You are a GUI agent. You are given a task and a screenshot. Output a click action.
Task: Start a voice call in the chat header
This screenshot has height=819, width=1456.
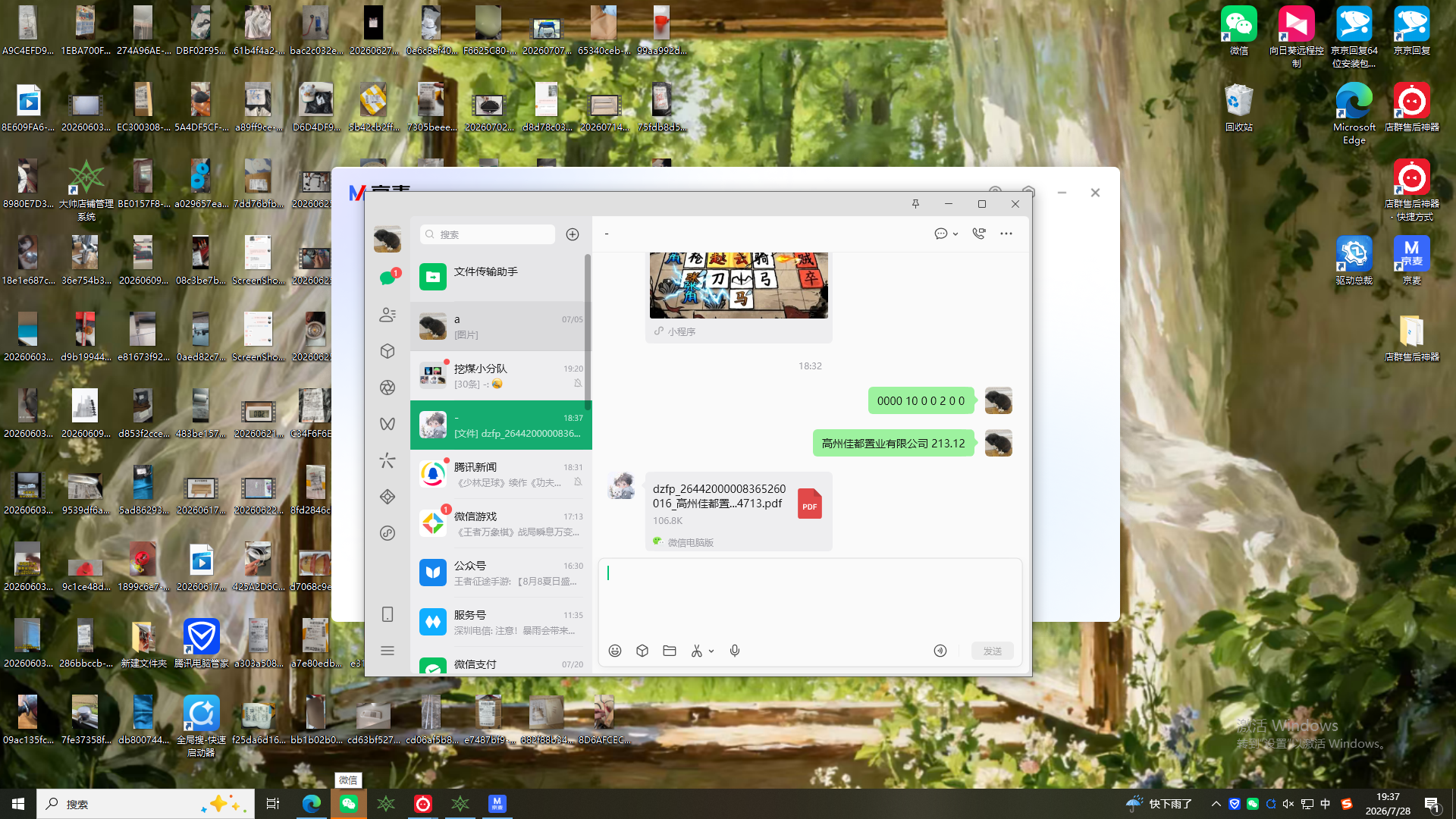tap(979, 234)
